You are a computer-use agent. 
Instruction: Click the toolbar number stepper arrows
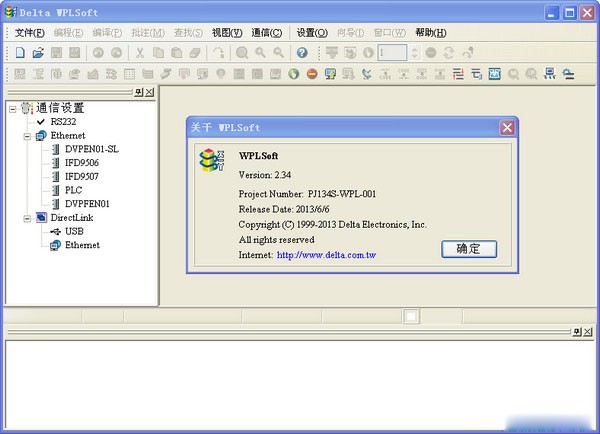pyautogui.click(x=414, y=52)
